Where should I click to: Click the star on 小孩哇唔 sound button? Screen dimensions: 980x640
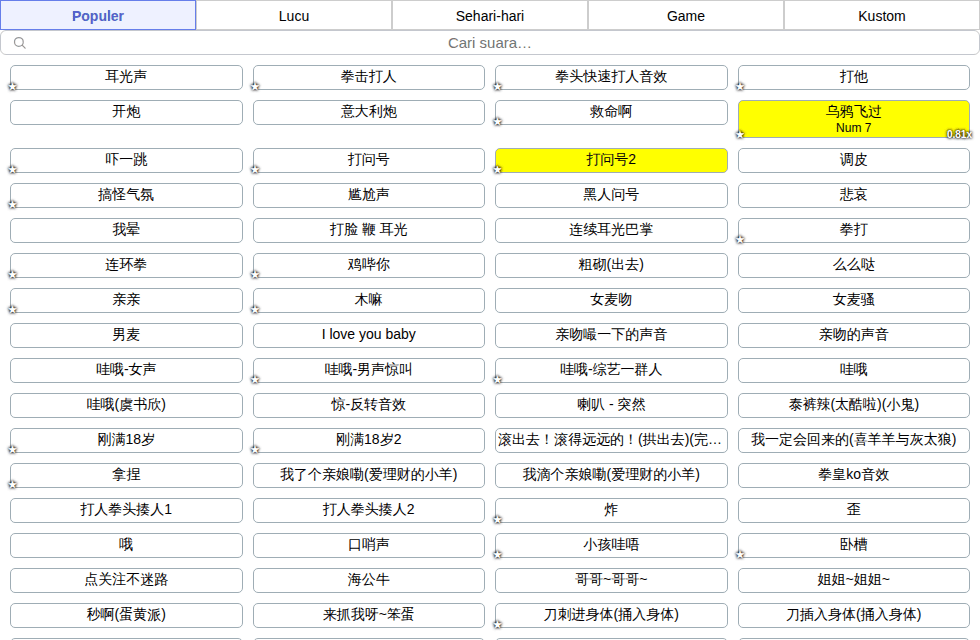[498, 554]
